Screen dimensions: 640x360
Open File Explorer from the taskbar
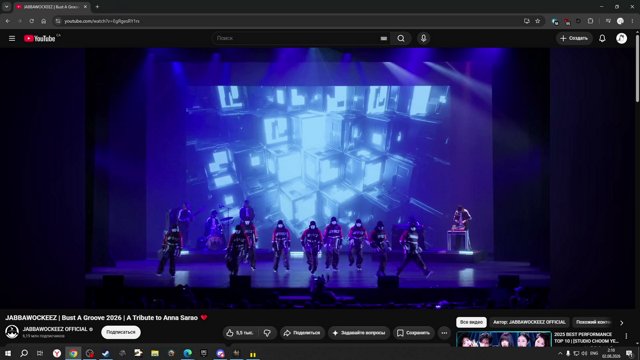155,353
